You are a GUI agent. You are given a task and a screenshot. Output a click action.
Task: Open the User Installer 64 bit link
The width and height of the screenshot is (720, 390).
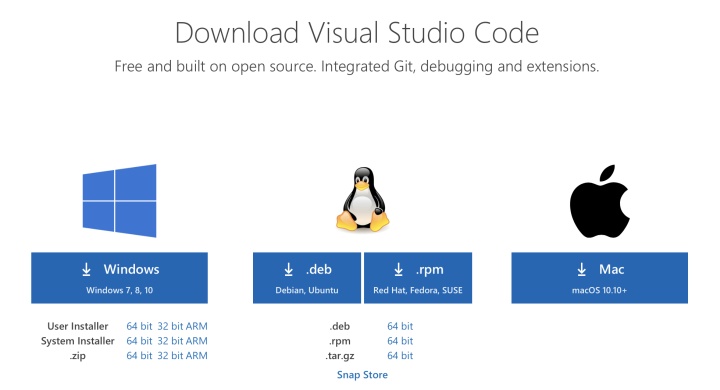click(x=139, y=326)
